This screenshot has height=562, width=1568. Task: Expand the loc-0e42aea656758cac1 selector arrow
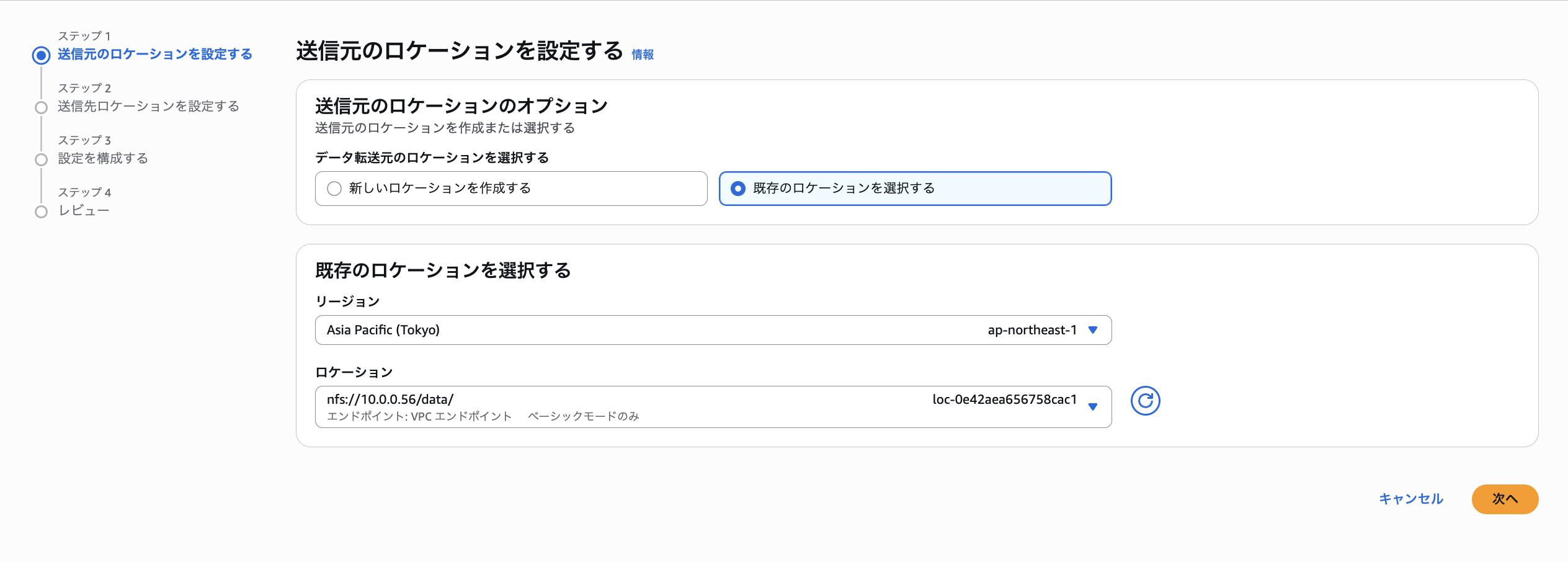tap(1093, 408)
